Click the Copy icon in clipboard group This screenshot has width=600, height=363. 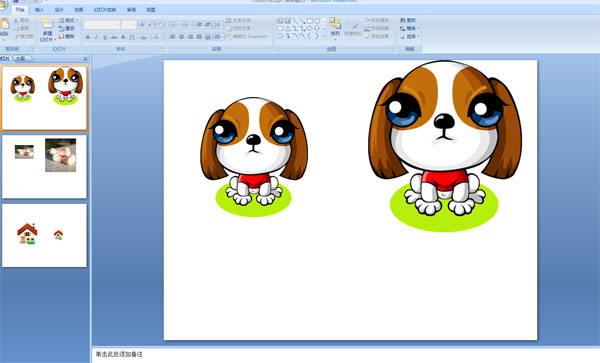point(16,28)
